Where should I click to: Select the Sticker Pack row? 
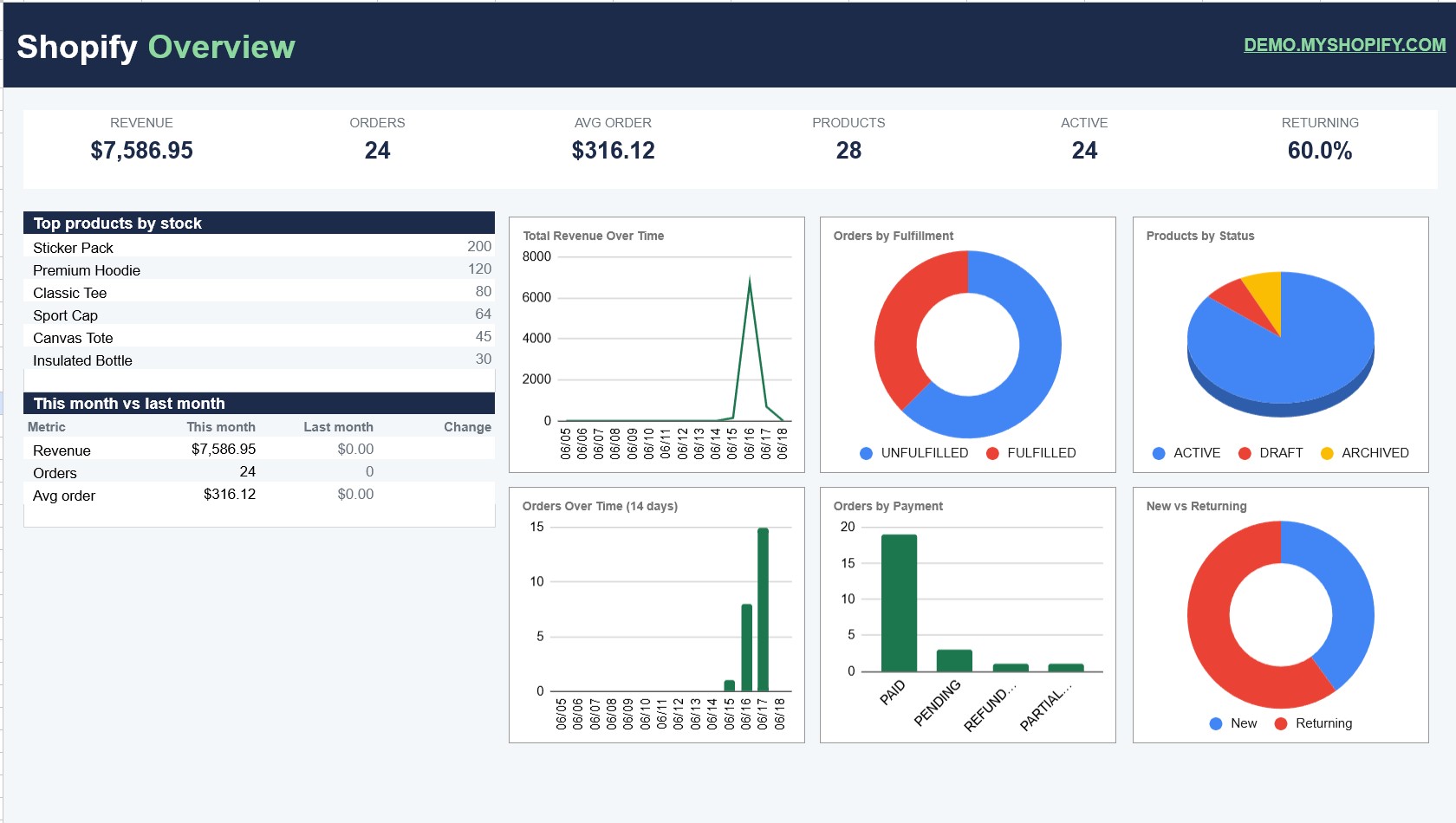coord(259,247)
